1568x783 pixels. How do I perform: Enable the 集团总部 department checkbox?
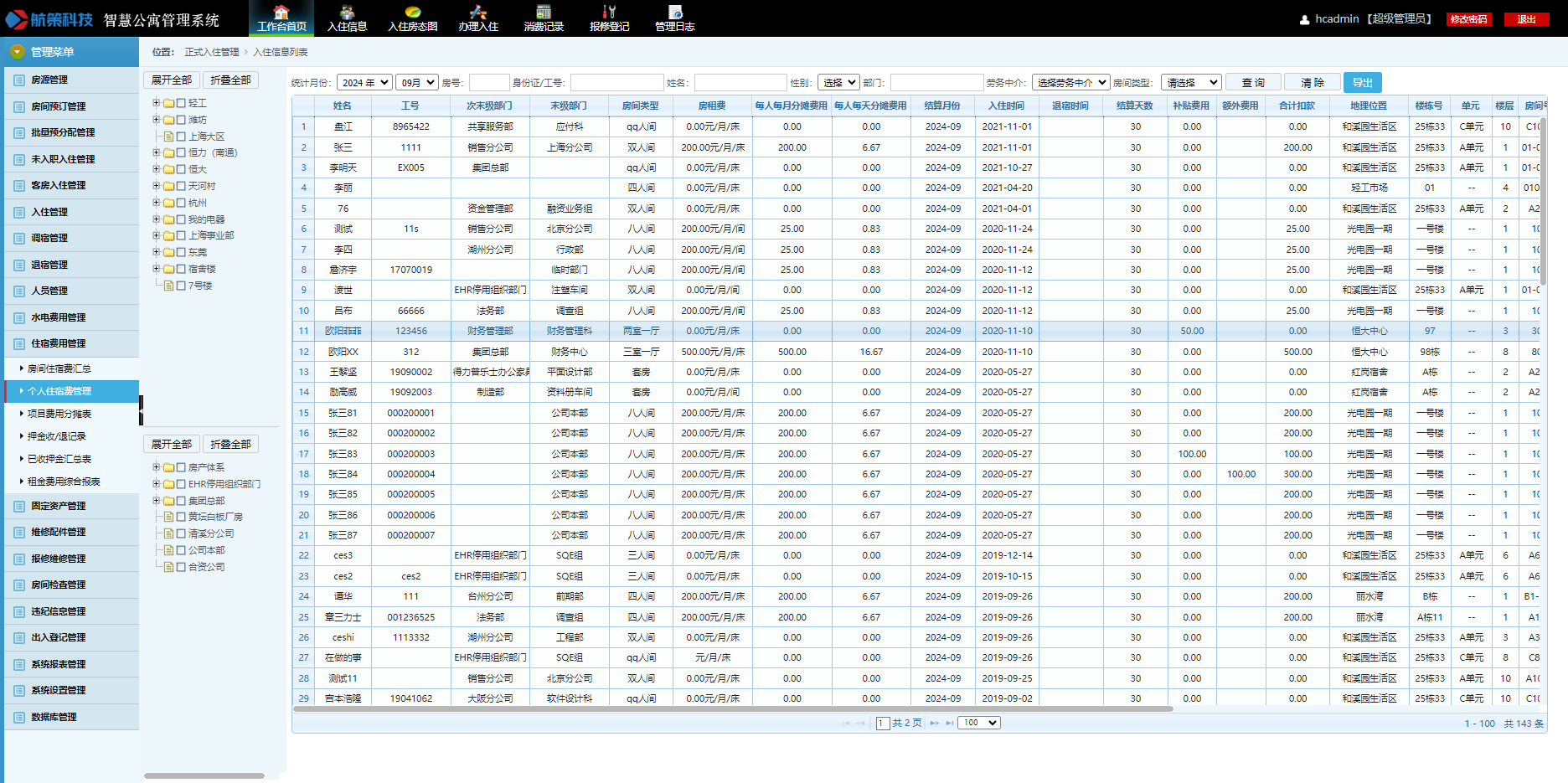coord(181,501)
